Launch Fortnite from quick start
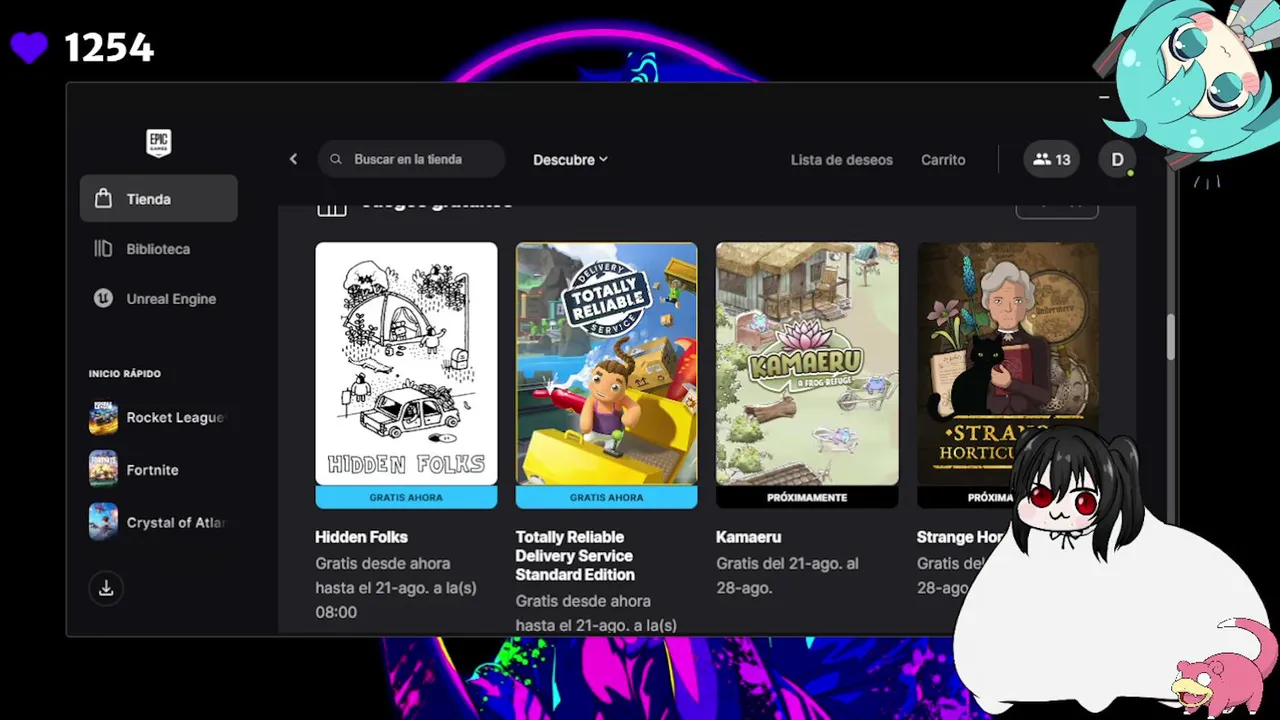 pos(158,469)
